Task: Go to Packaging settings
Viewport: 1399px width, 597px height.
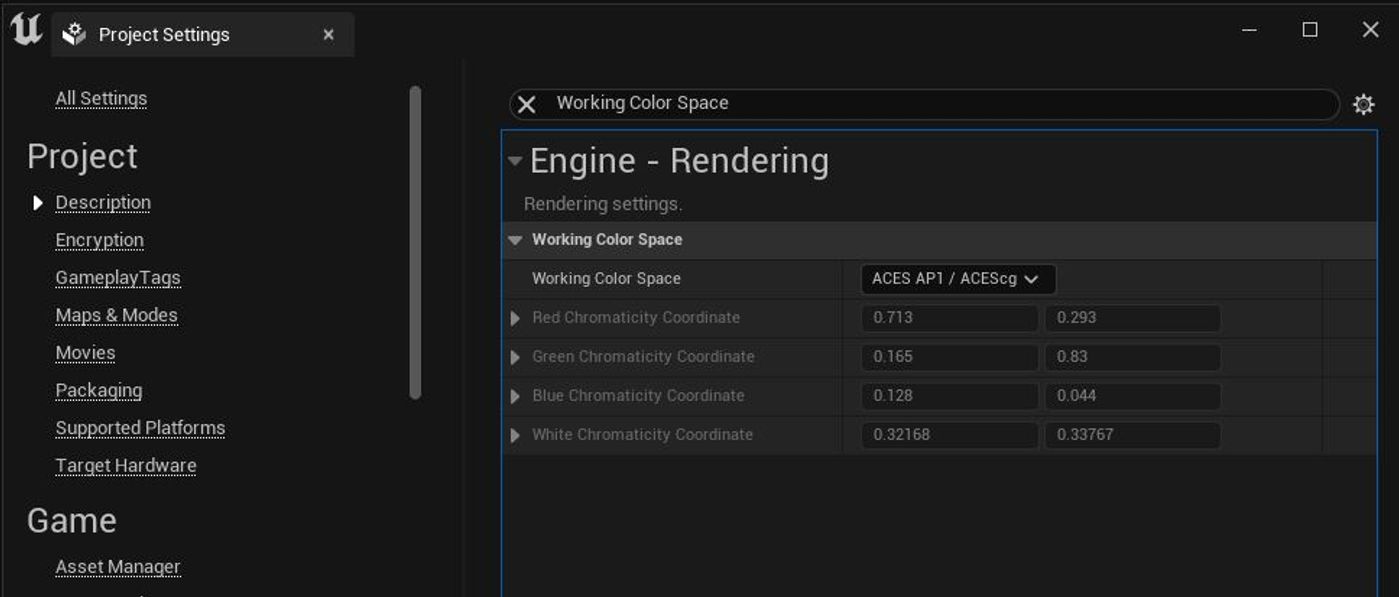Action: click(x=98, y=390)
